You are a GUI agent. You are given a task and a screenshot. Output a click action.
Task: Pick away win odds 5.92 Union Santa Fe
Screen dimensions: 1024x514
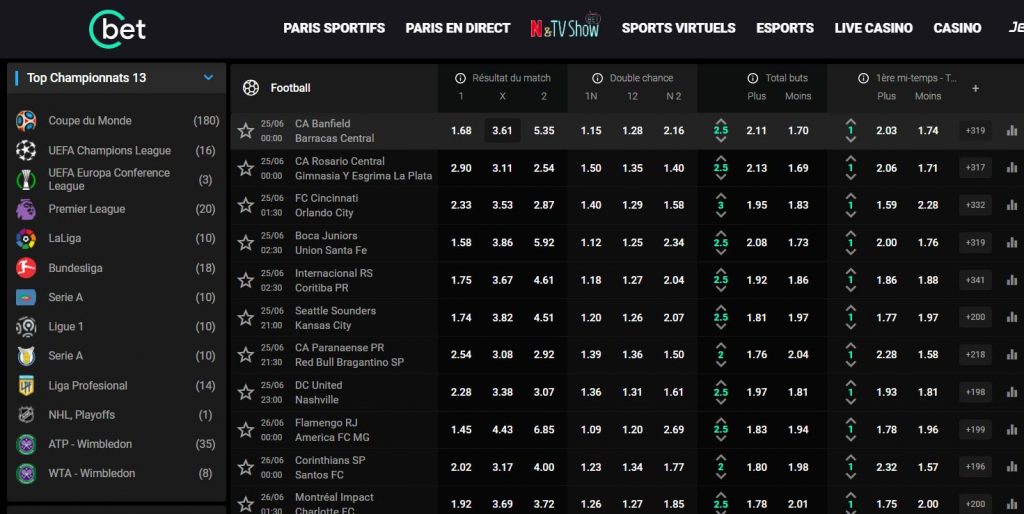click(544, 242)
